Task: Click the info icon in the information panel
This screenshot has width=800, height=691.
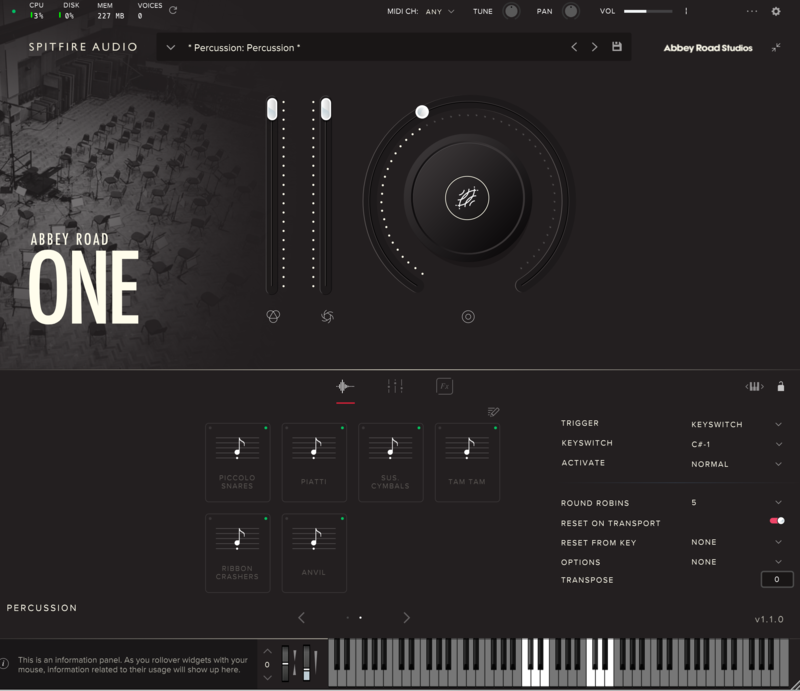Action: pyautogui.click(x=5, y=664)
